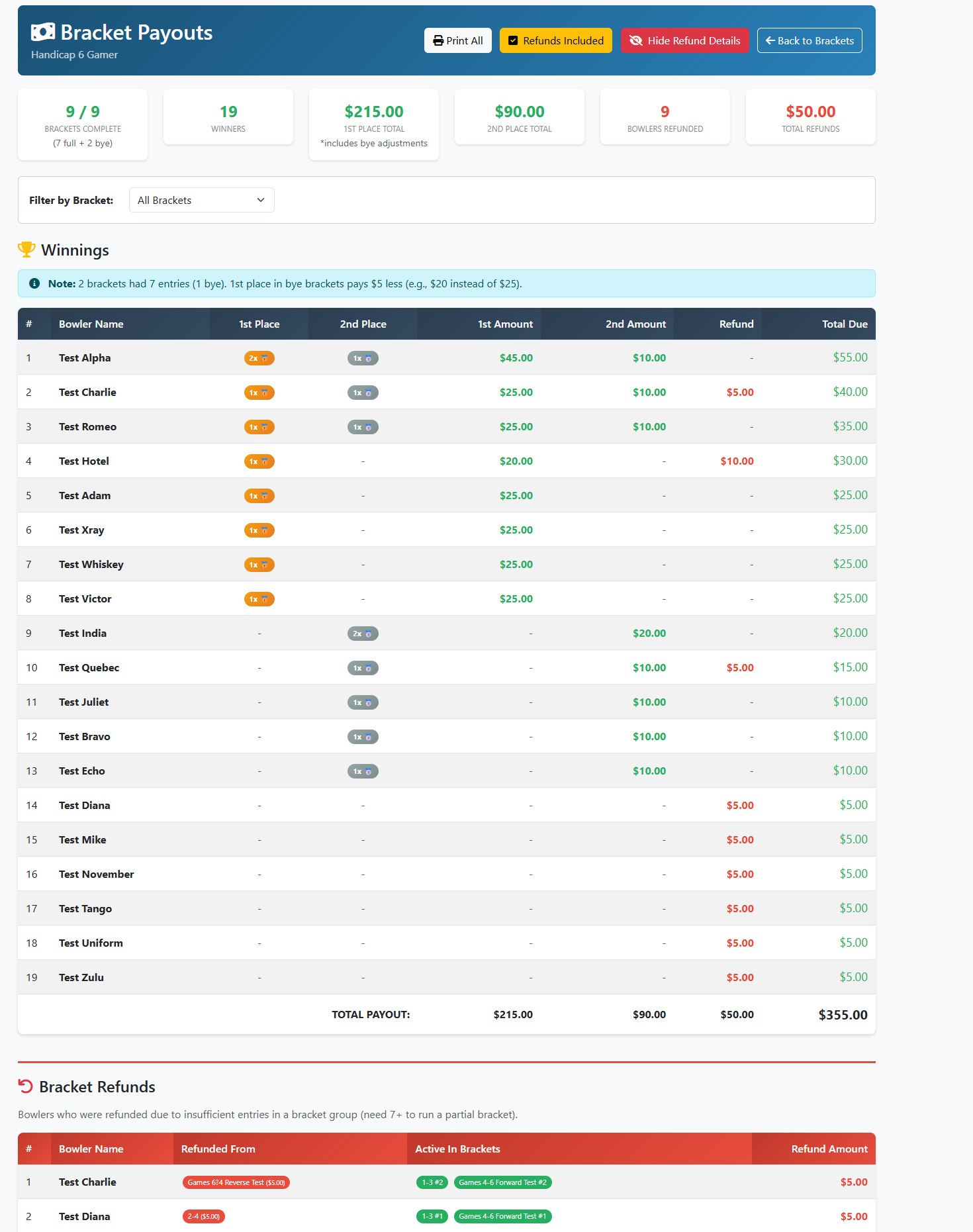Image resolution: width=973 pixels, height=1232 pixels.
Task: Click the Games 4-6 Forward Test #2 tag
Action: point(502,1182)
